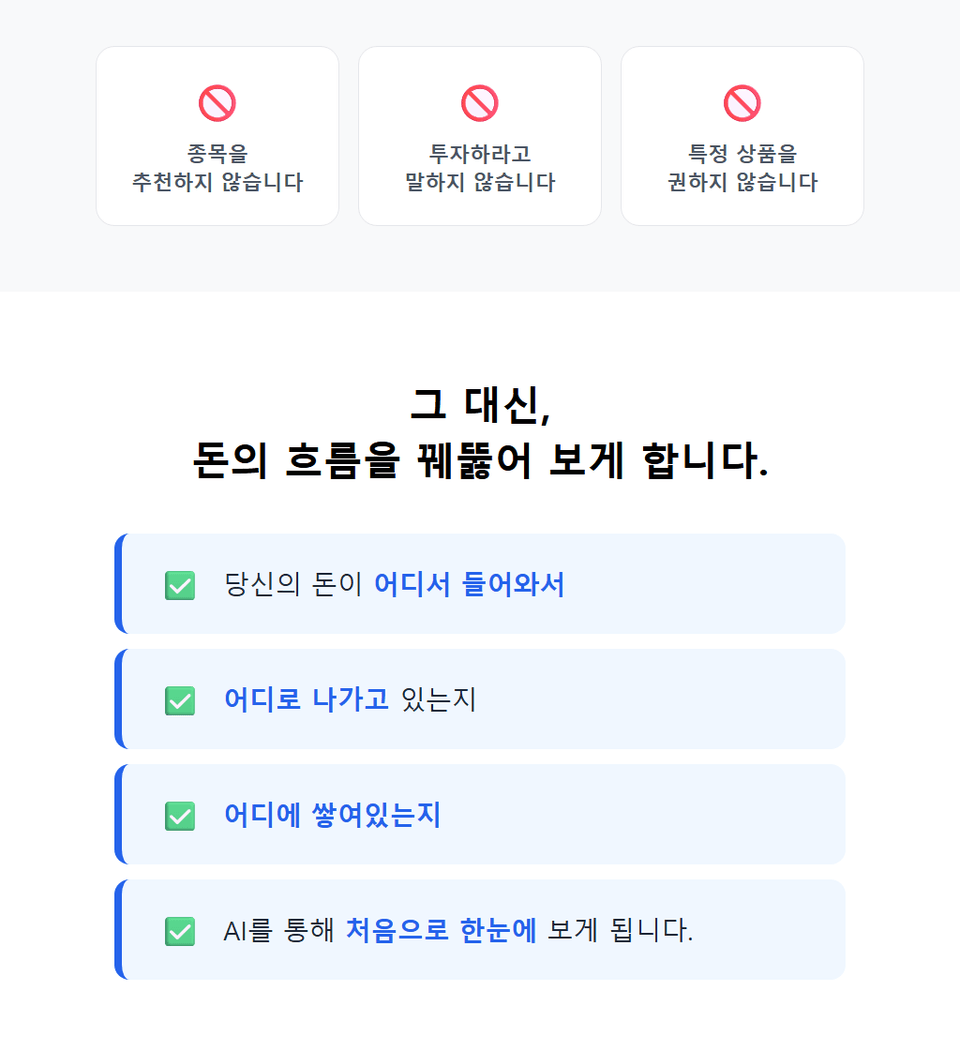The image size is (960, 1037).
Task: Click the prohibited icon above '특정 상품을 권하지 않습니다'
Action: point(742,103)
